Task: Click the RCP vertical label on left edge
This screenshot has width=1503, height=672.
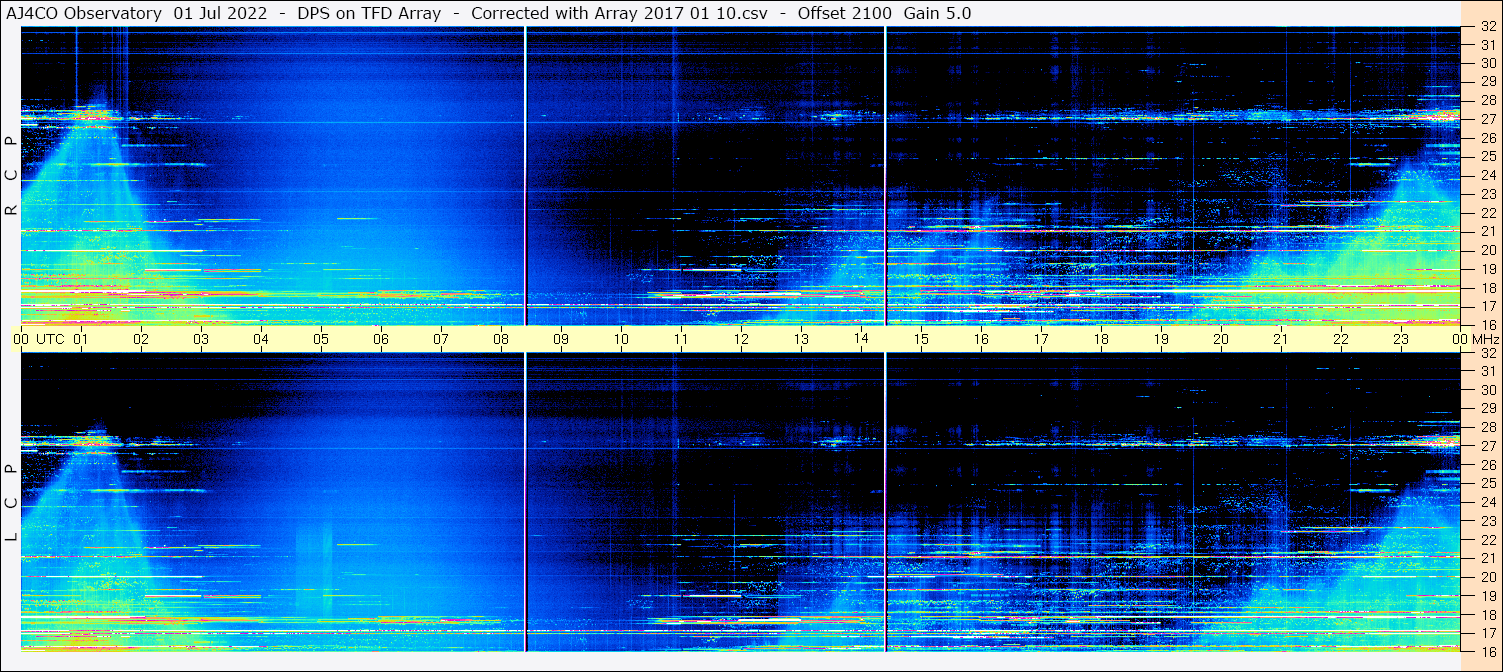Action: [x=11, y=175]
